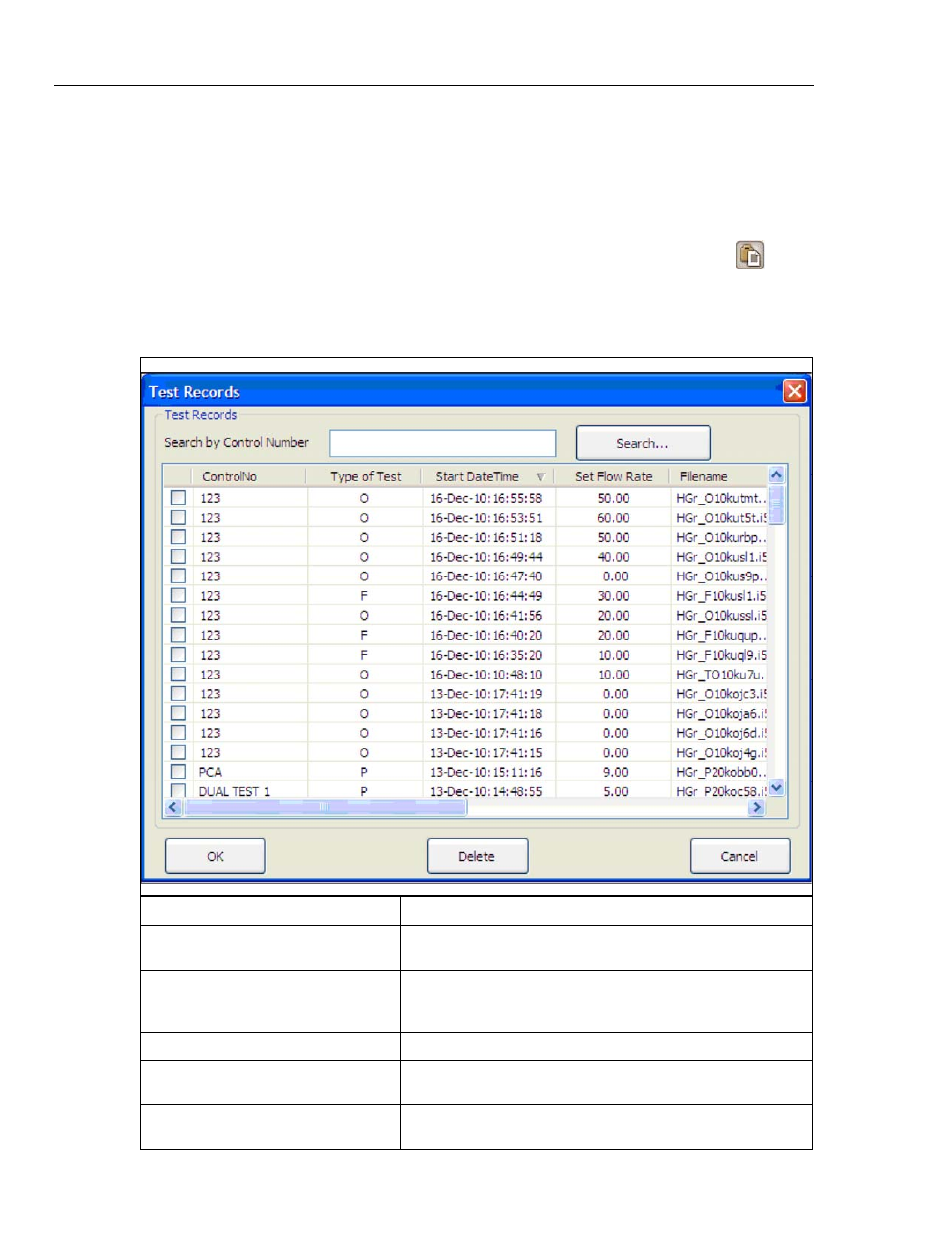Image resolution: width=952 pixels, height=1233 pixels.
Task: Check the record started 16-Dec-10 10:48:10
Action: tap(178, 674)
